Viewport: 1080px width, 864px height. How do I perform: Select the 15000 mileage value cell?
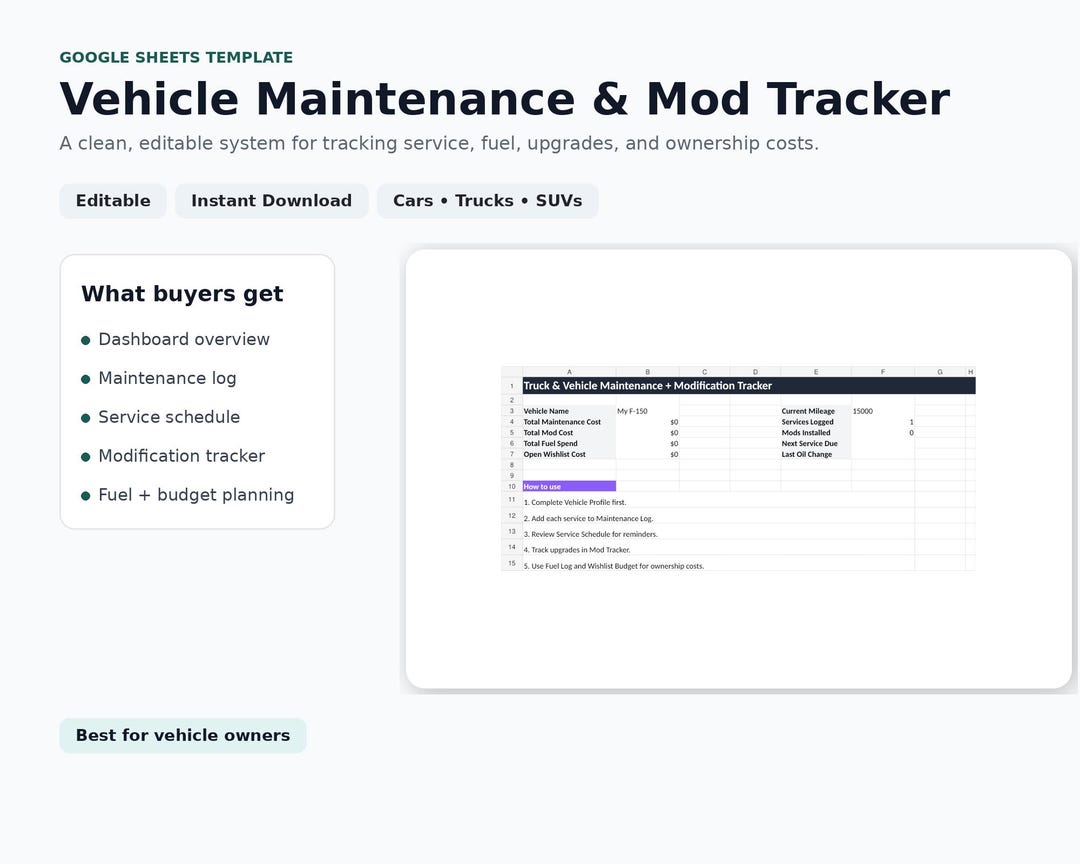[883, 411]
